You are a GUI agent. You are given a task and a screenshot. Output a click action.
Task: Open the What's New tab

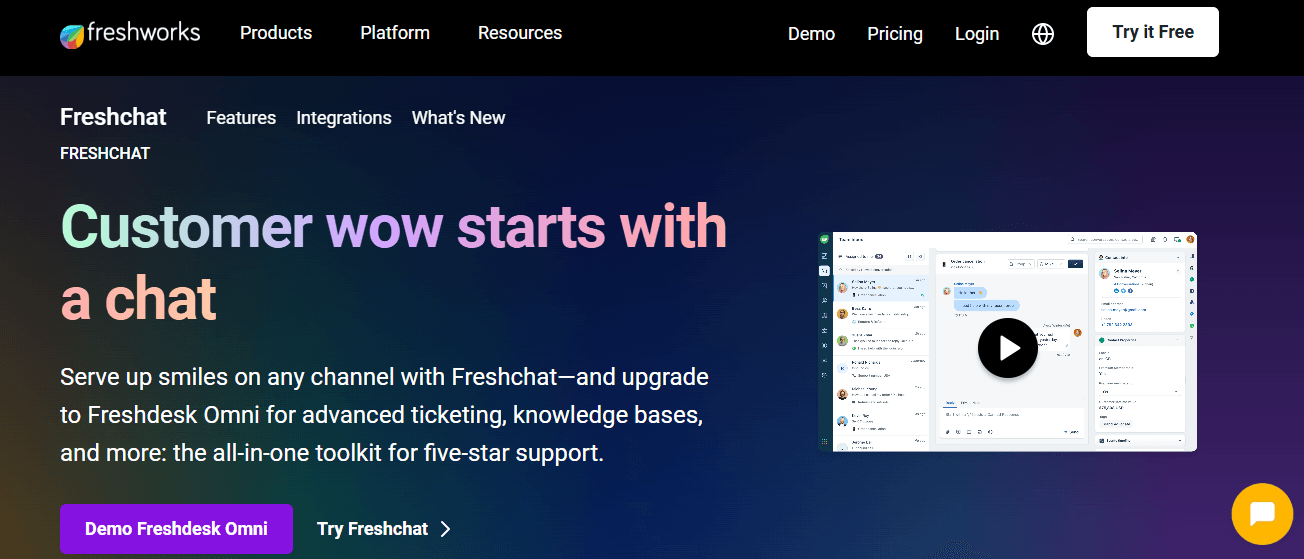coord(459,118)
